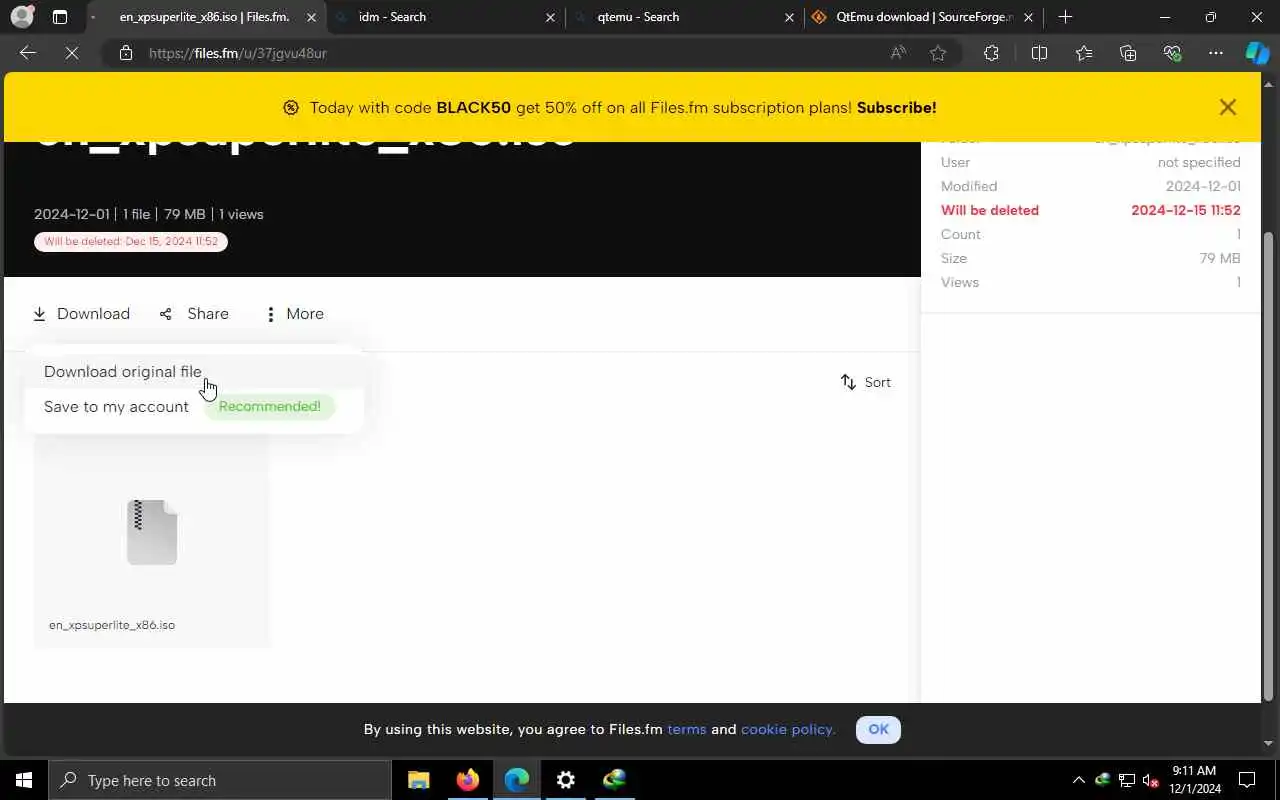The width and height of the screenshot is (1280, 800).
Task: Open the Share button
Action: tap(194, 314)
